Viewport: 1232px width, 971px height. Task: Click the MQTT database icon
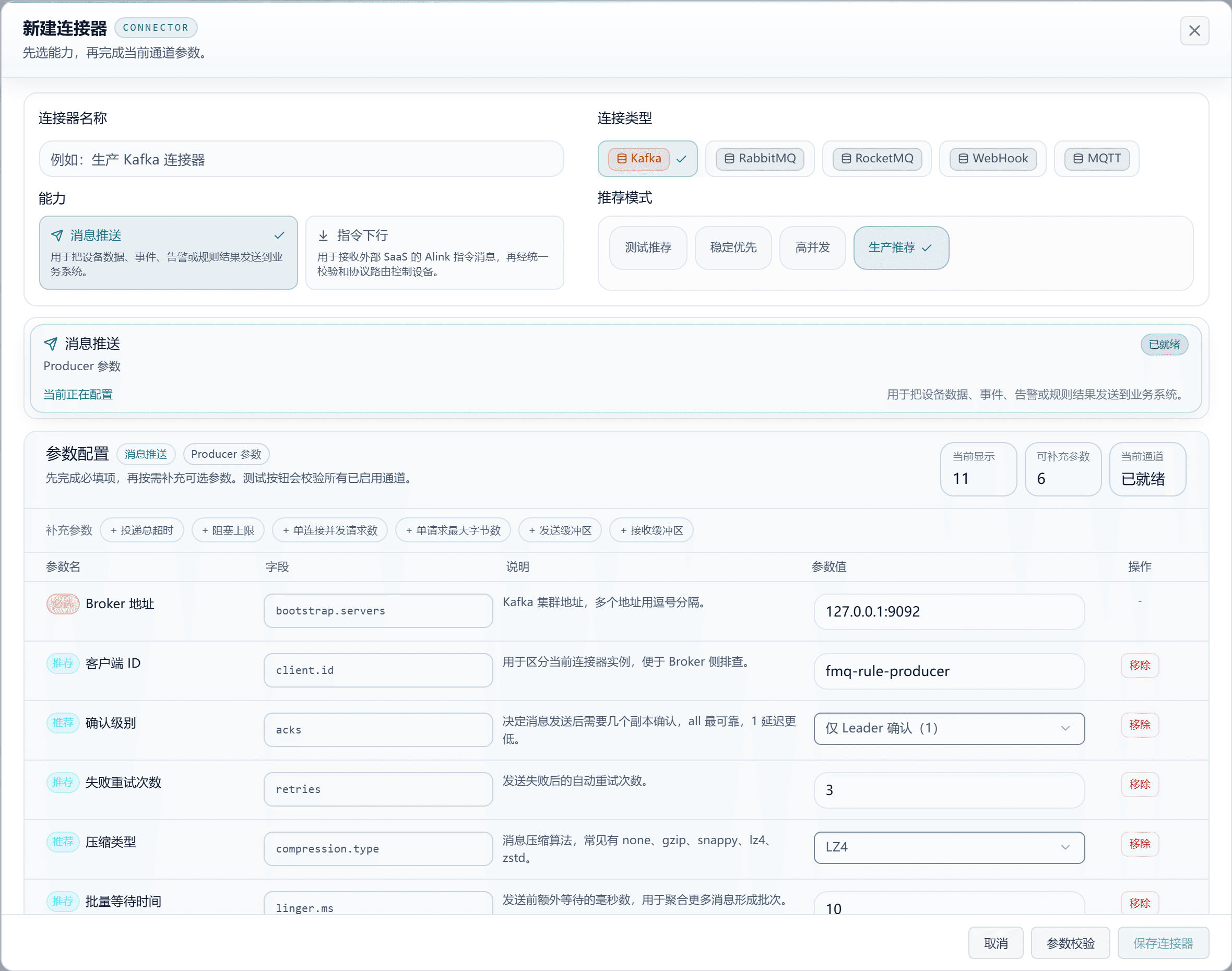1078,159
